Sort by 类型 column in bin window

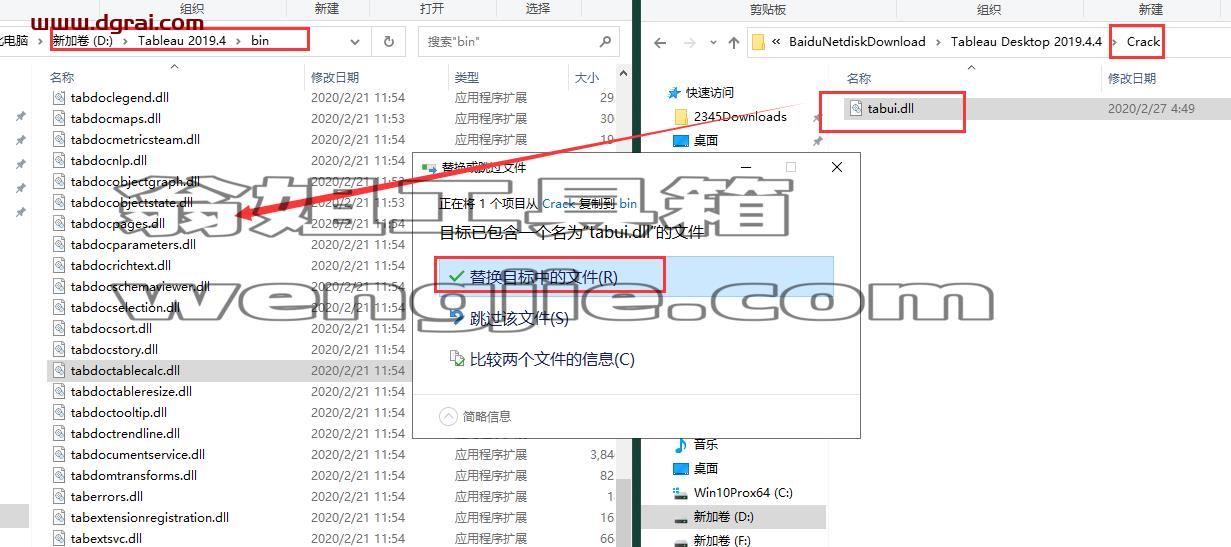[466, 77]
